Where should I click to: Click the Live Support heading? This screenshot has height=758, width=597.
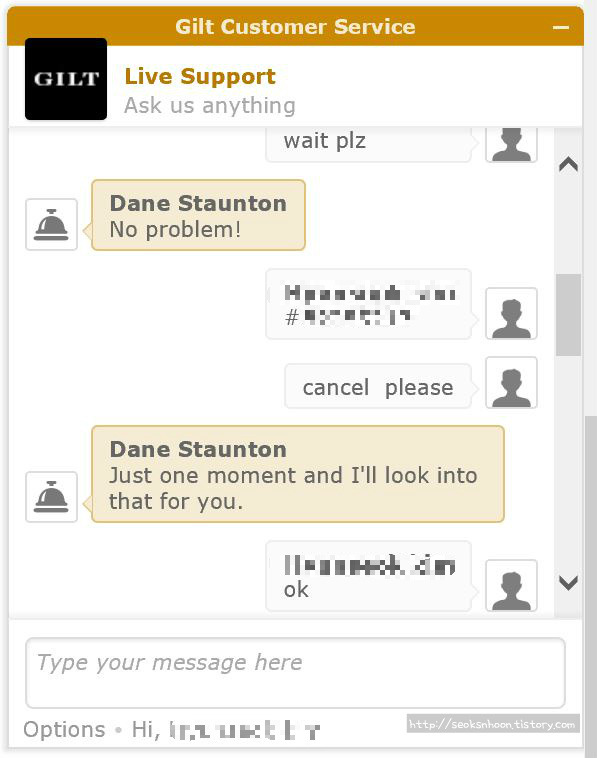point(200,76)
